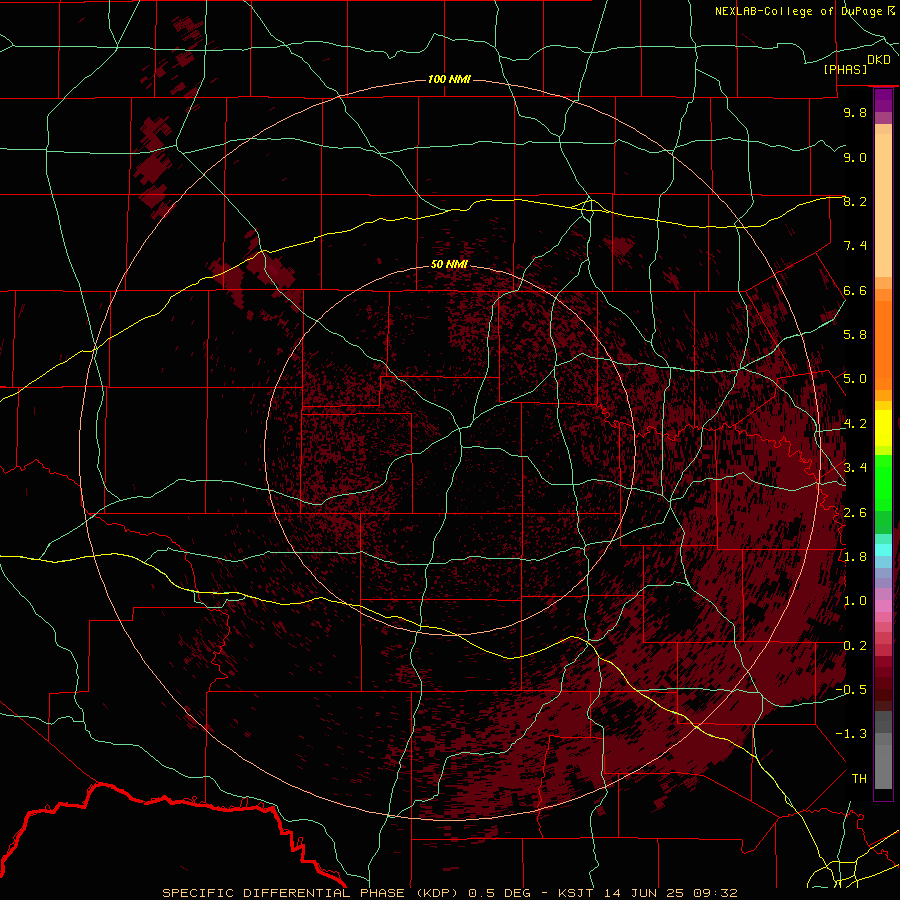
Task: Click the TH label at the color scale bottom
Action: [859, 779]
